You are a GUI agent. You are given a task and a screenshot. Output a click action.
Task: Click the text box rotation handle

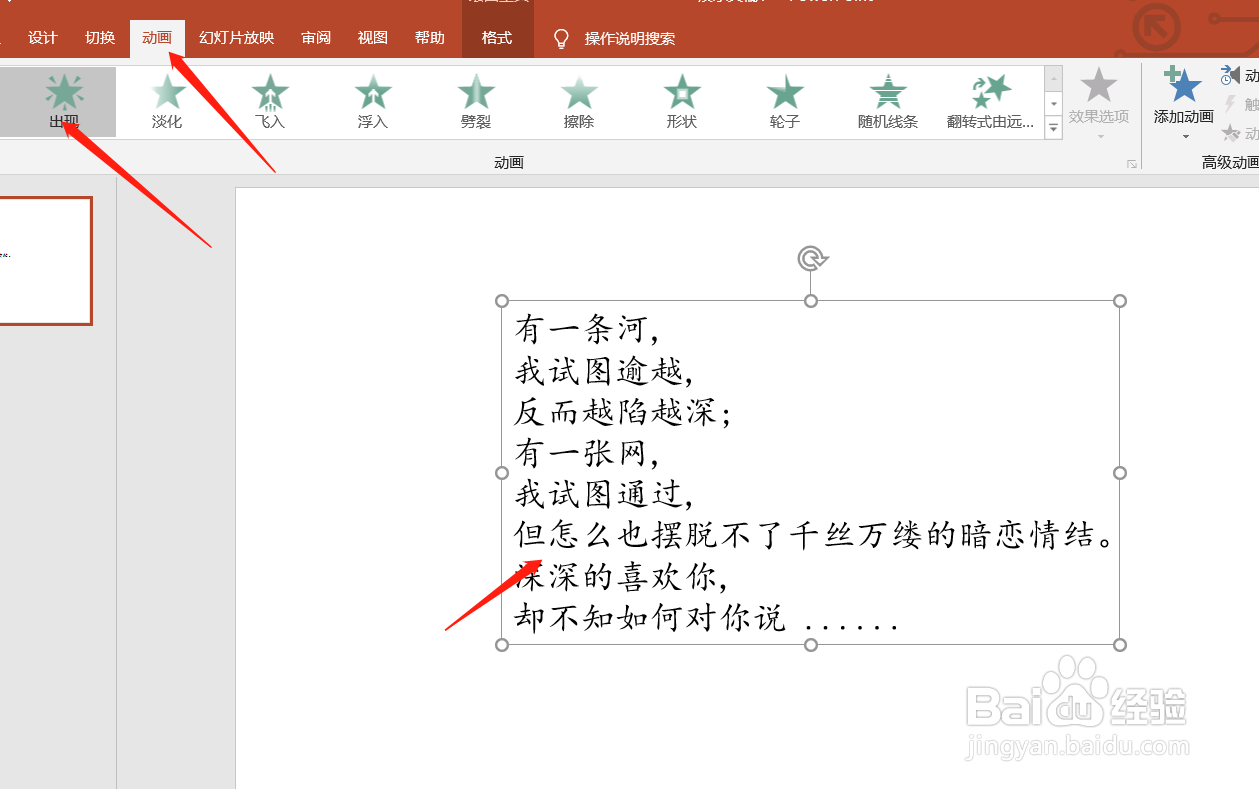pyautogui.click(x=811, y=259)
